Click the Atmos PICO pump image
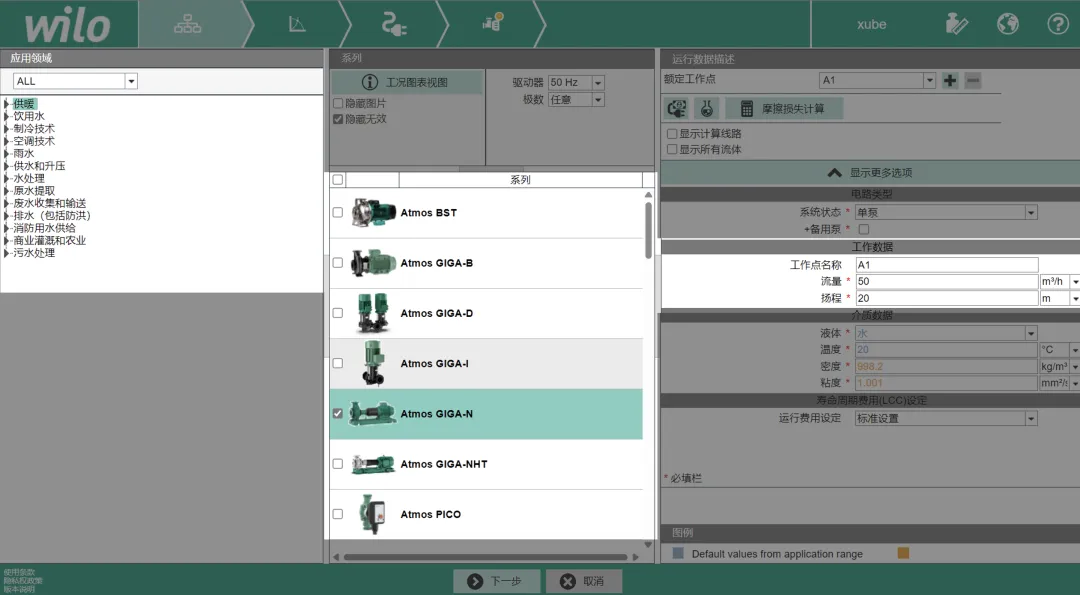This screenshot has height=595, width=1080. pyautogui.click(x=373, y=514)
